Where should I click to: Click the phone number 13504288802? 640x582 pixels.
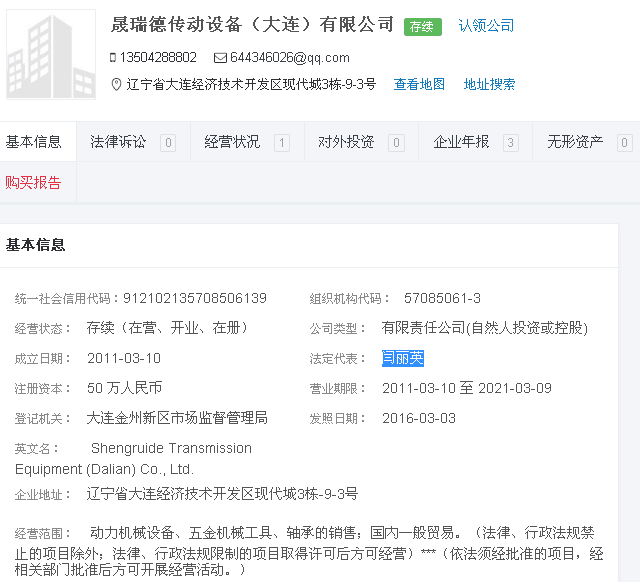[158, 58]
